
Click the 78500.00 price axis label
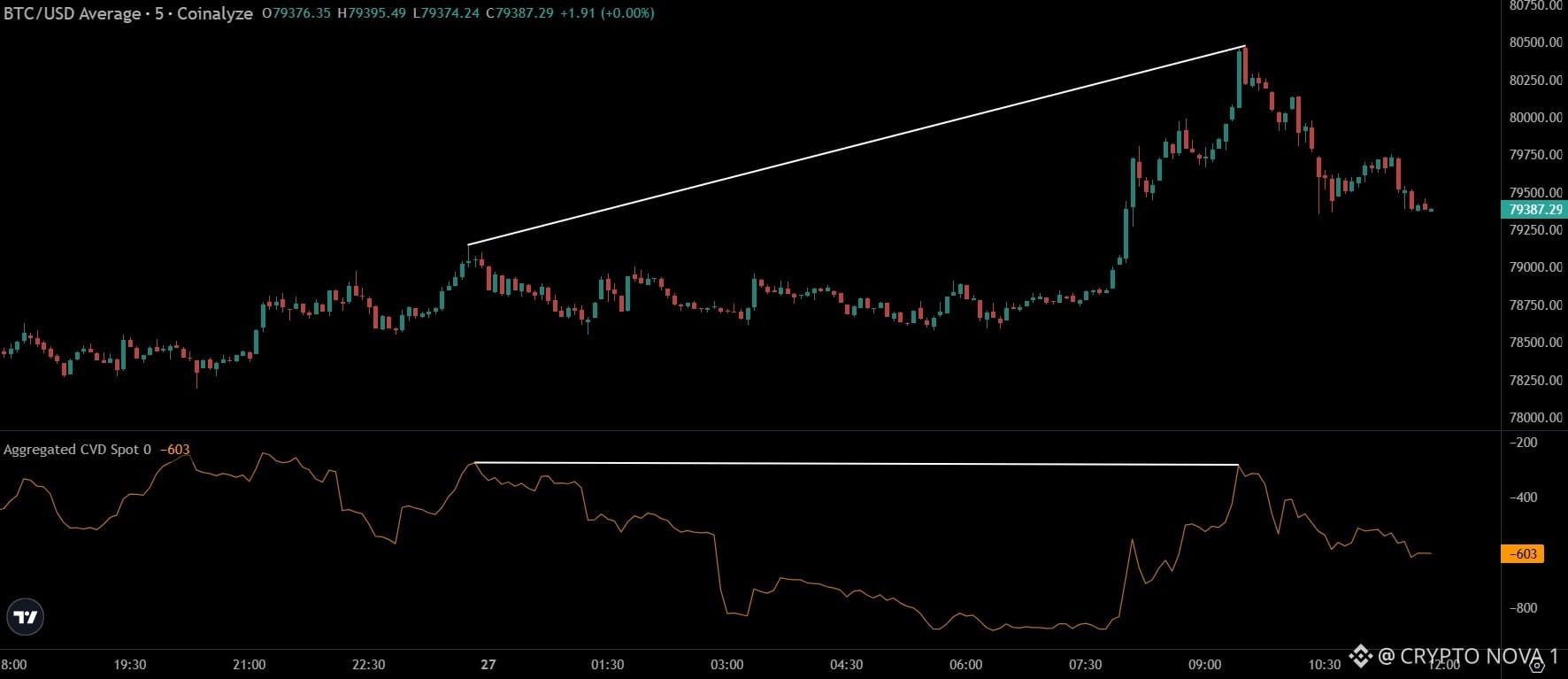point(1535,343)
